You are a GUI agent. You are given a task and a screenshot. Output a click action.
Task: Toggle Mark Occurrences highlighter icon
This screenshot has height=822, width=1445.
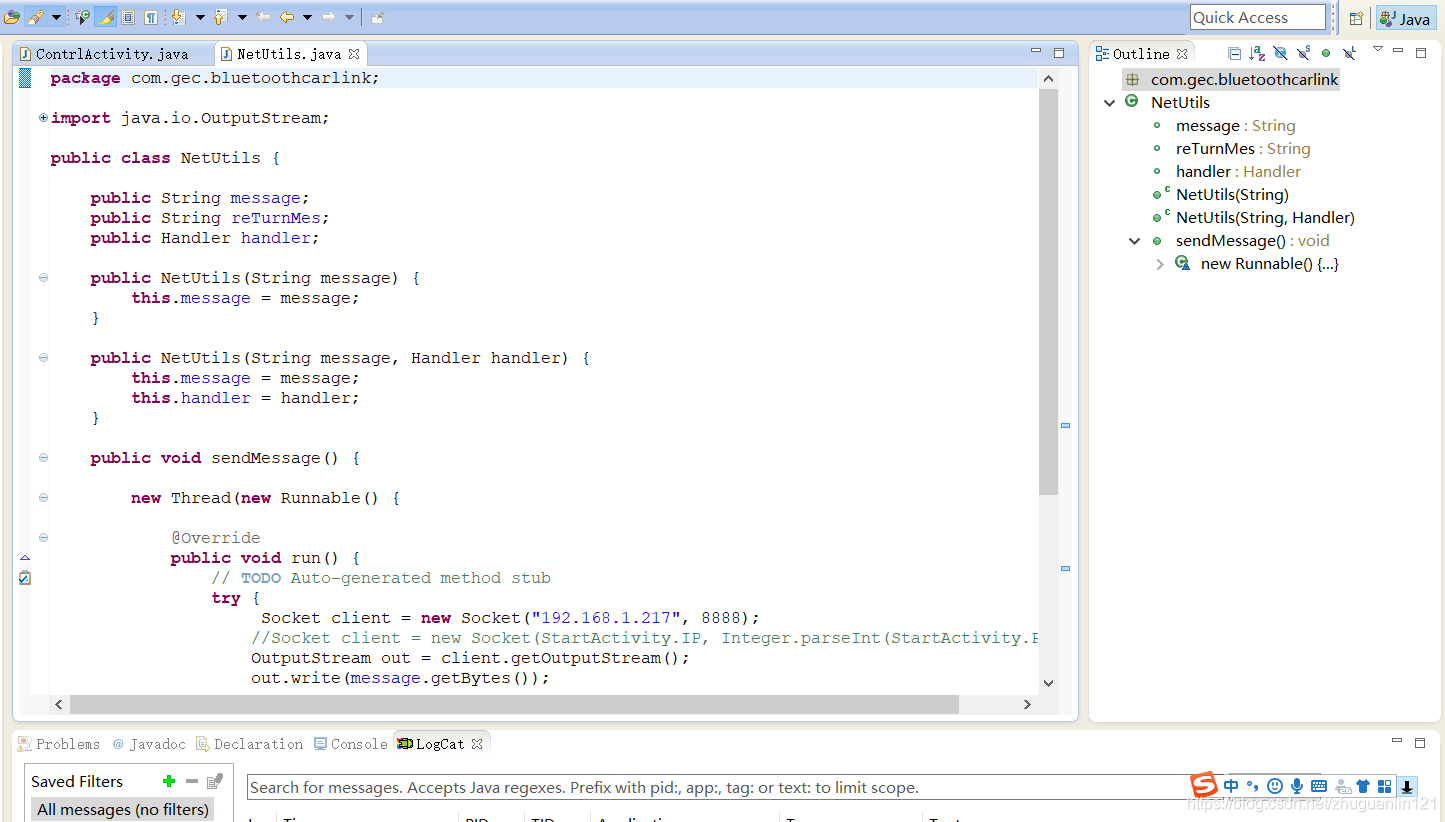[x=106, y=17]
